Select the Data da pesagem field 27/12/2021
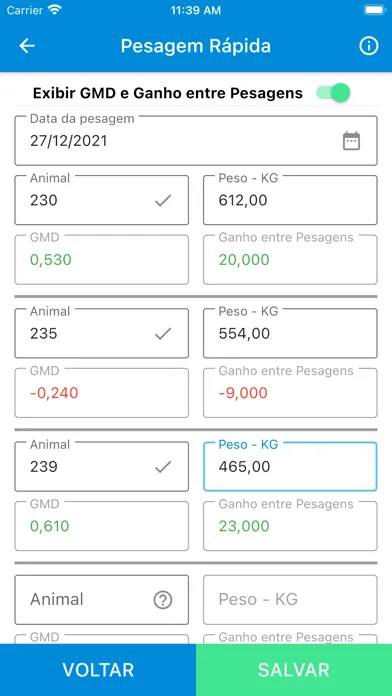This screenshot has width=392, height=696. (196, 141)
